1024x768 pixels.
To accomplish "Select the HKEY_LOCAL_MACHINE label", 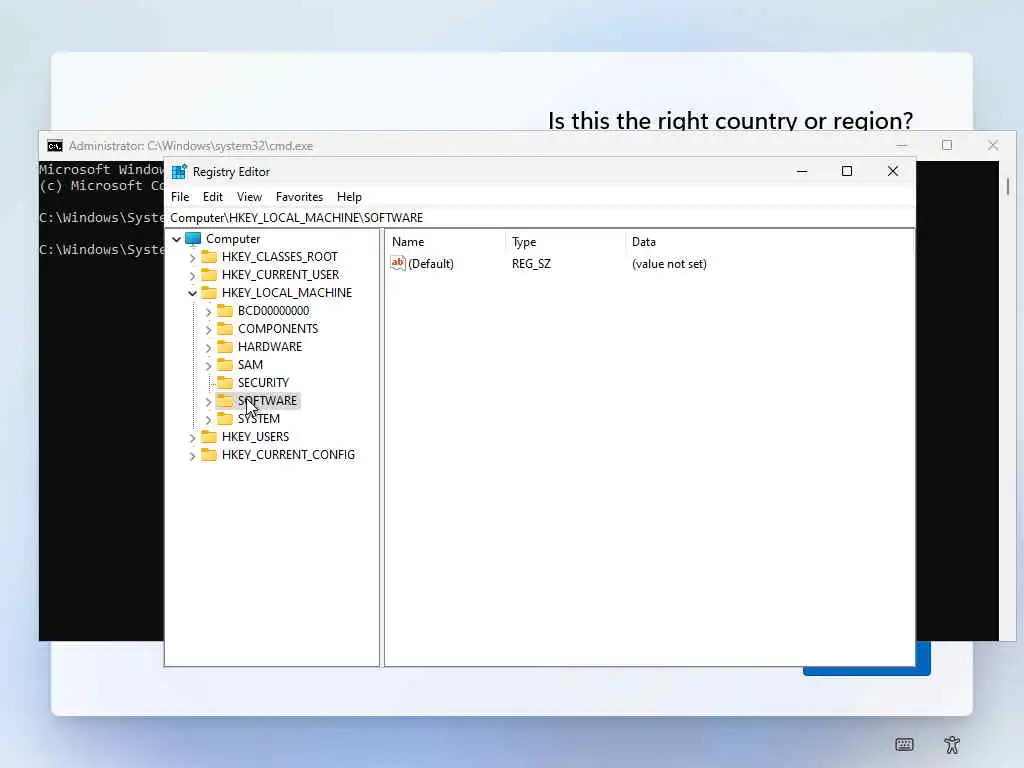I will click(287, 293).
